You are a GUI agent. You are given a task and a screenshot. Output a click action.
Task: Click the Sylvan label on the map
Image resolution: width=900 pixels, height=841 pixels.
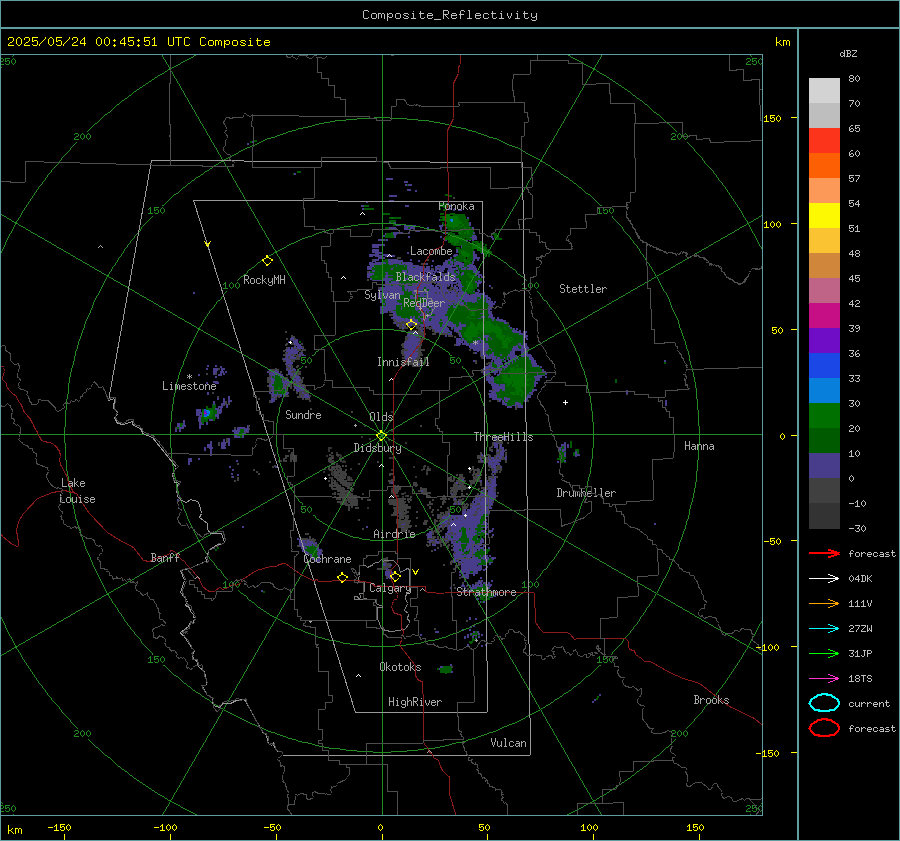[x=382, y=295]
